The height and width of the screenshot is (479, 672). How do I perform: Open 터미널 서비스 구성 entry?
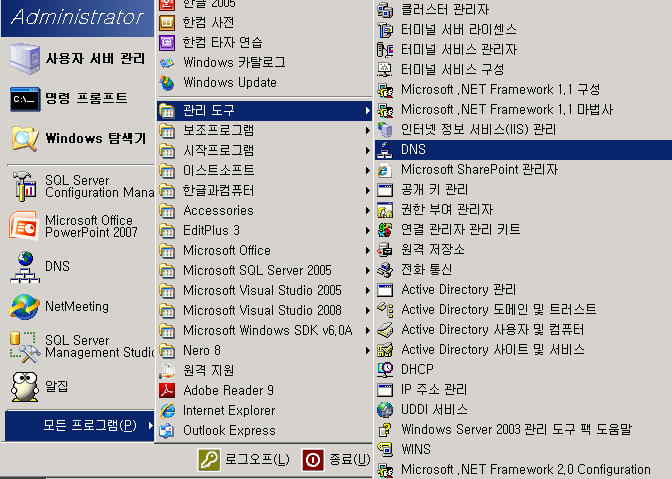(523, 69)
